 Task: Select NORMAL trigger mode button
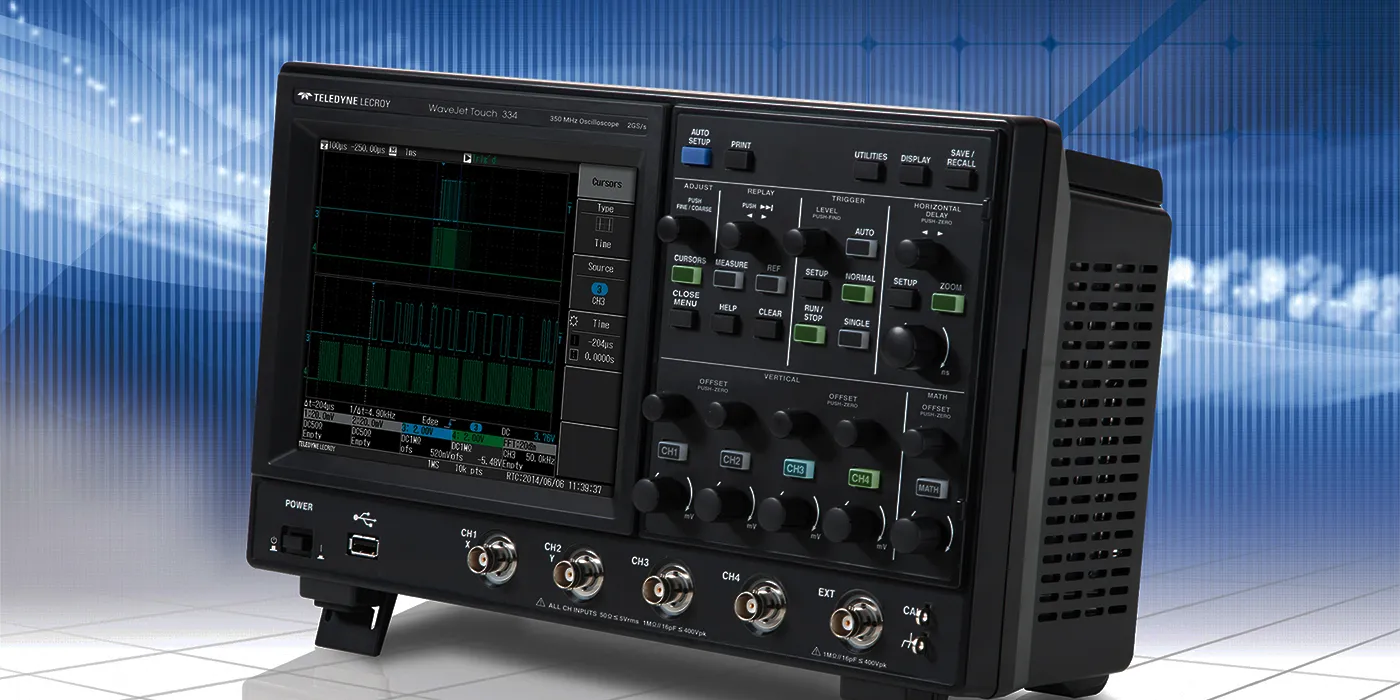coord(857,293)
